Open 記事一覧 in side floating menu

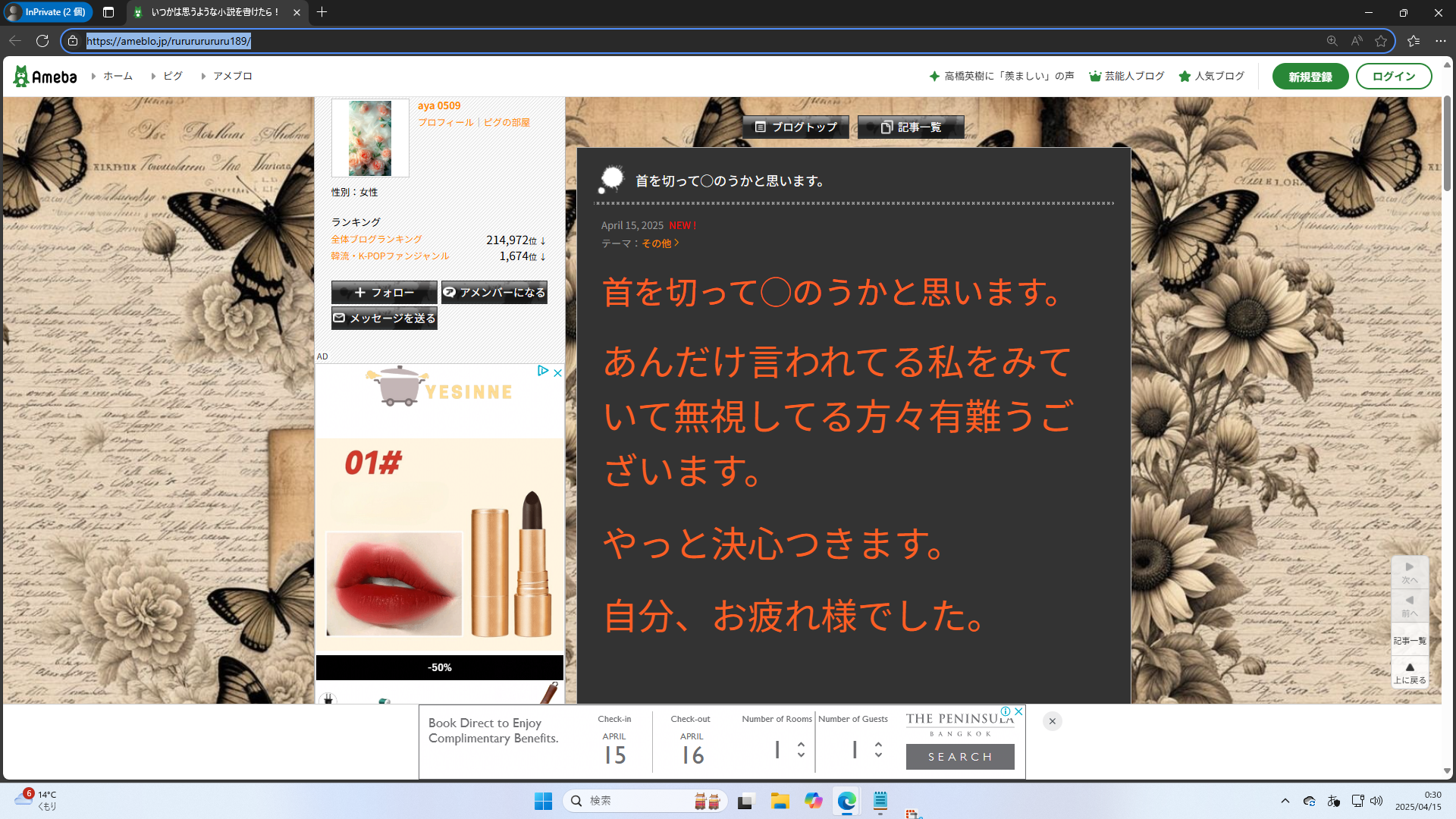tap(1410, 641)
